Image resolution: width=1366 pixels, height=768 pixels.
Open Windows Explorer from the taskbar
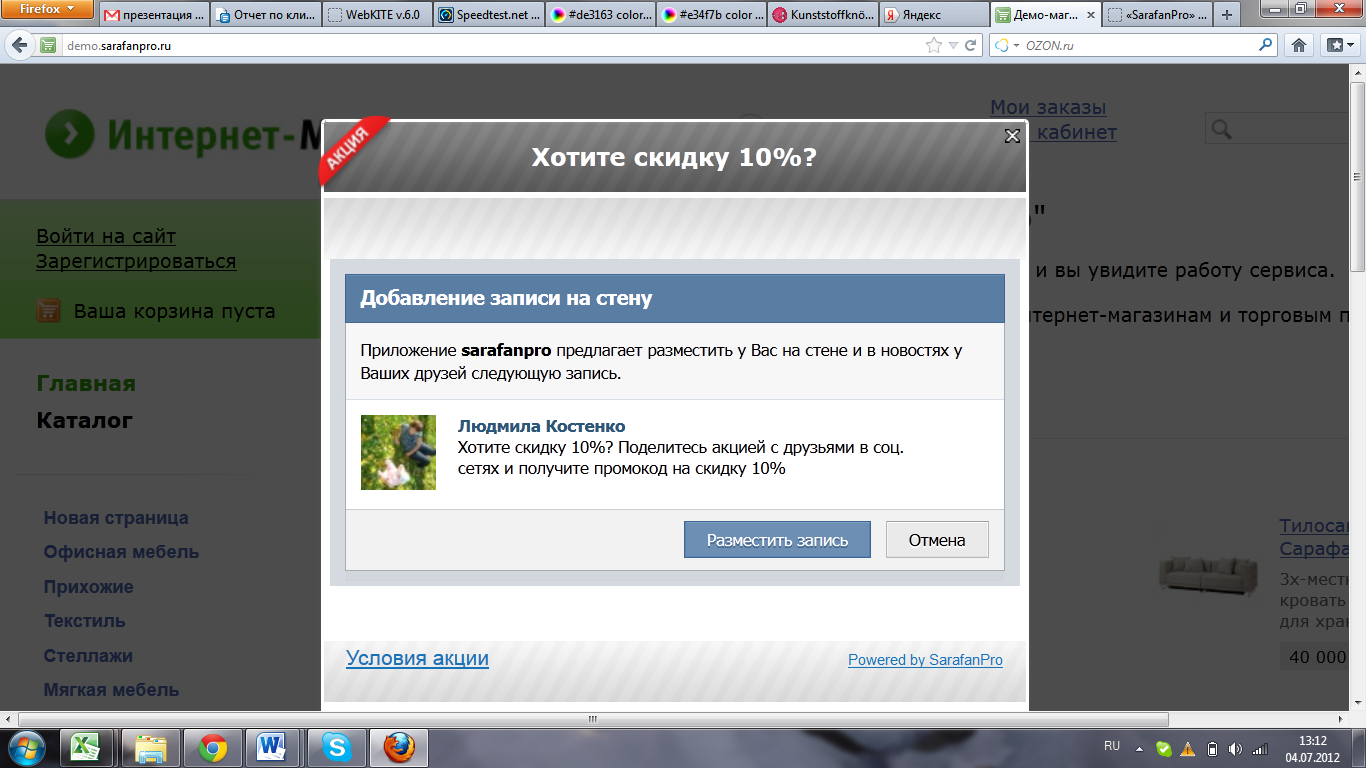(x=150, y=747)
